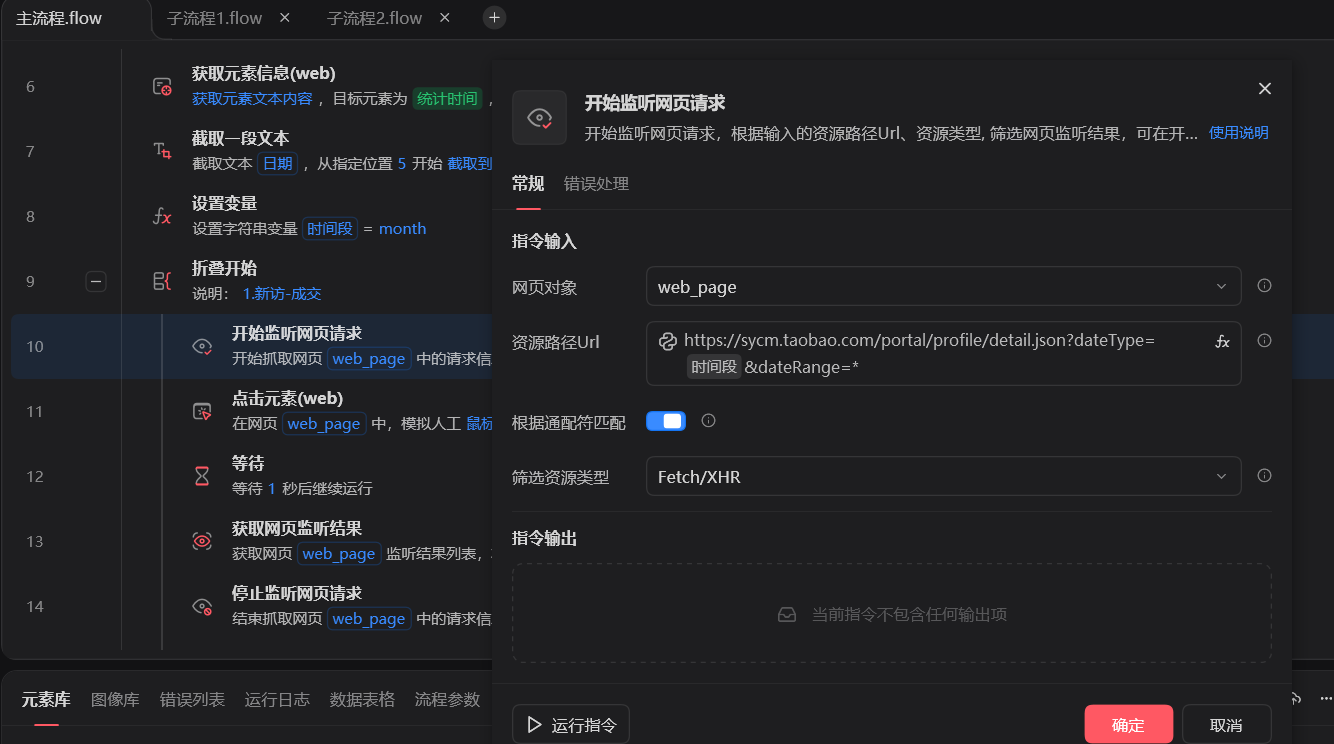Open the 运行日志 bottom panel tab
Viewport: 1334px width, 744px height.
tap(277, 699)
